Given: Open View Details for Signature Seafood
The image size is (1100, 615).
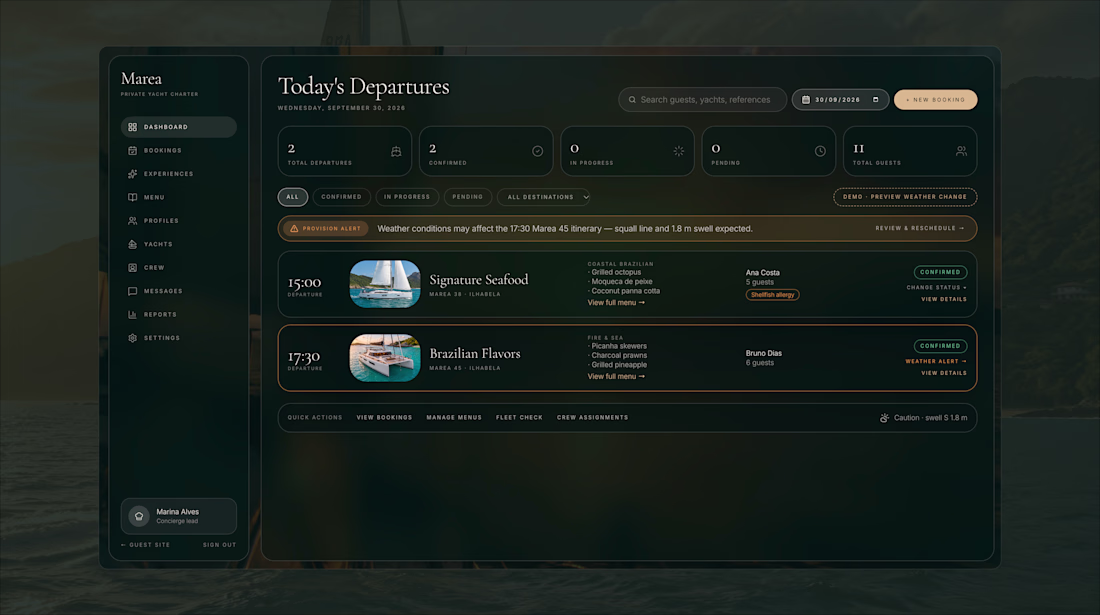Looking at the screenshot, I should click(944, 299).
